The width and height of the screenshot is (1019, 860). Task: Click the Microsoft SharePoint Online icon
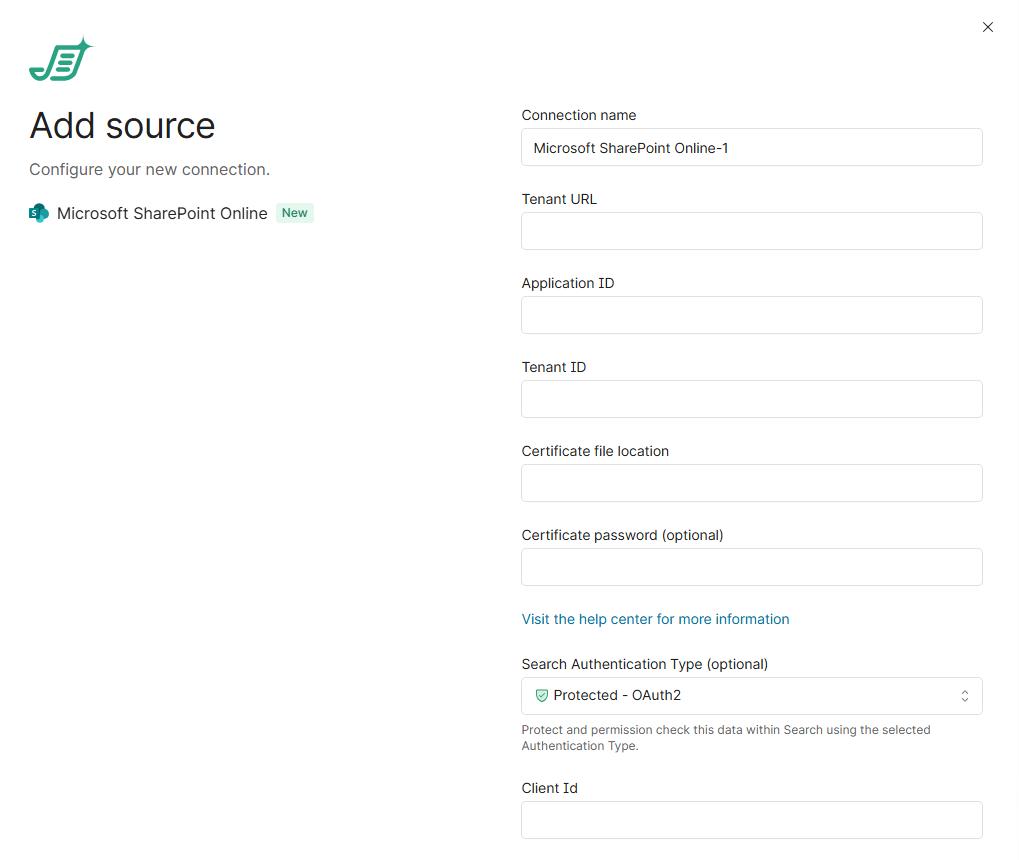[x=39, y=213]
